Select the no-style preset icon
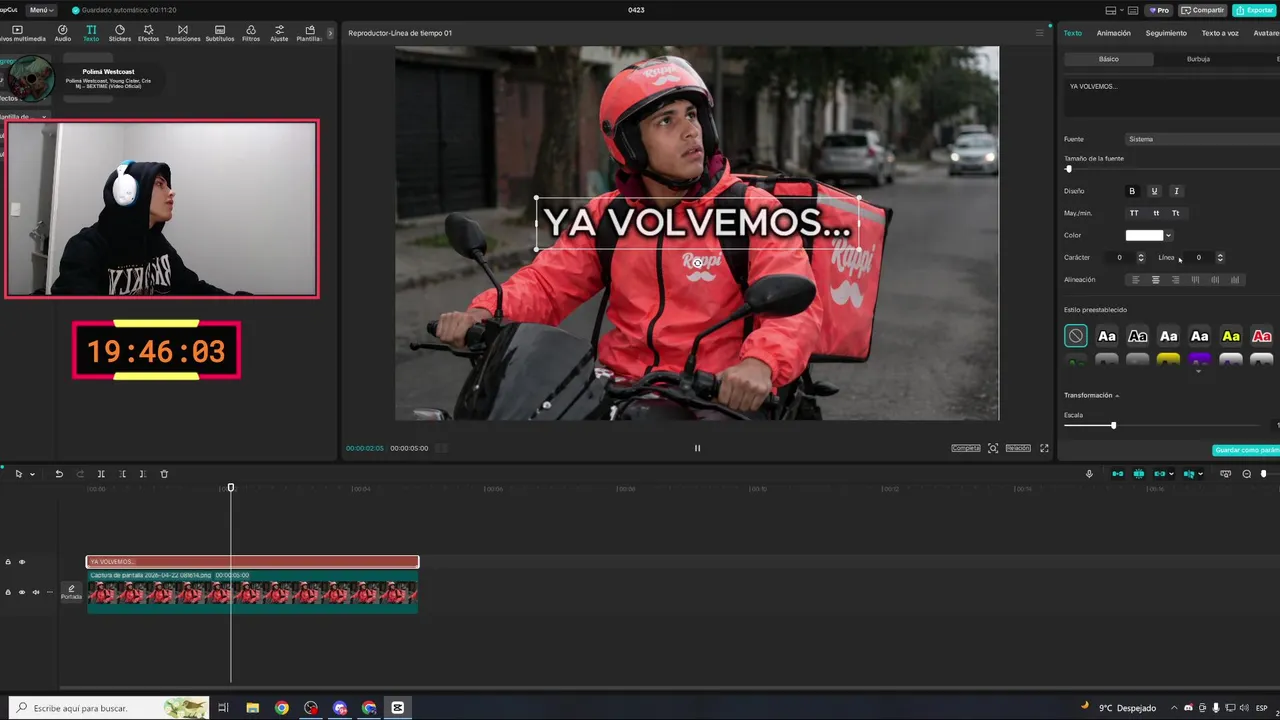The width and height of the screenshot is (1280, 720). tap(1075, 336)
